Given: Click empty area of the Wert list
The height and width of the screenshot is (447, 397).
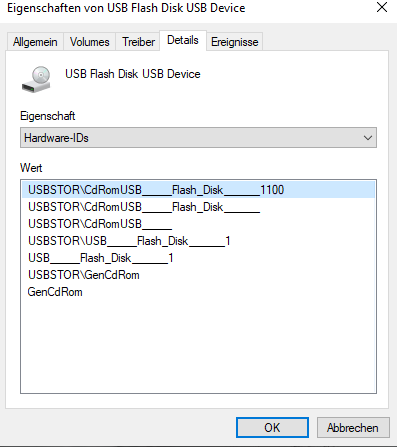Looking at the screenshot, I should coord(198,347).
